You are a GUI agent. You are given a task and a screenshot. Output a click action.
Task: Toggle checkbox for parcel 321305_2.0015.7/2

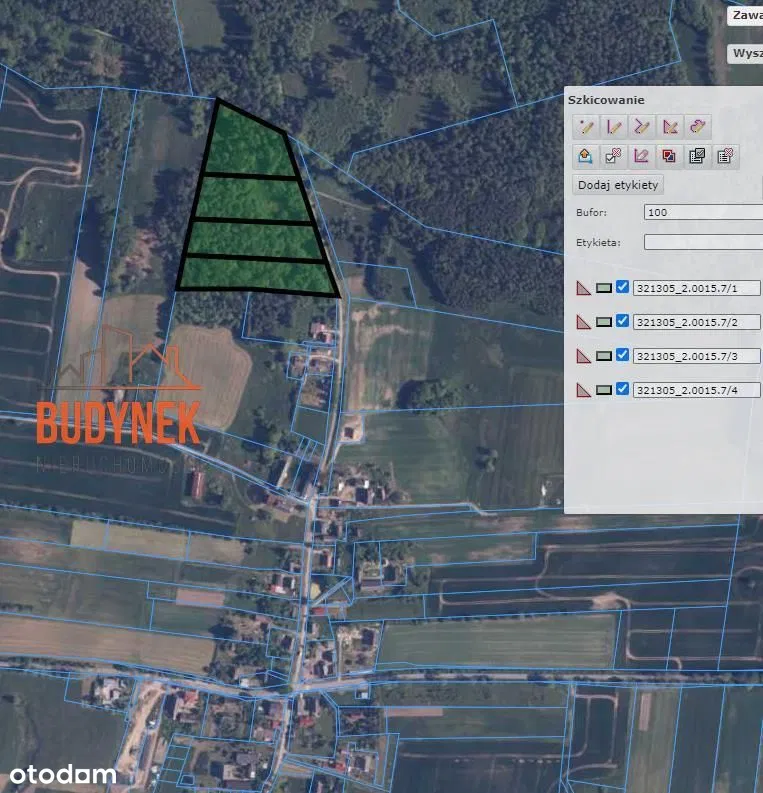623,321
